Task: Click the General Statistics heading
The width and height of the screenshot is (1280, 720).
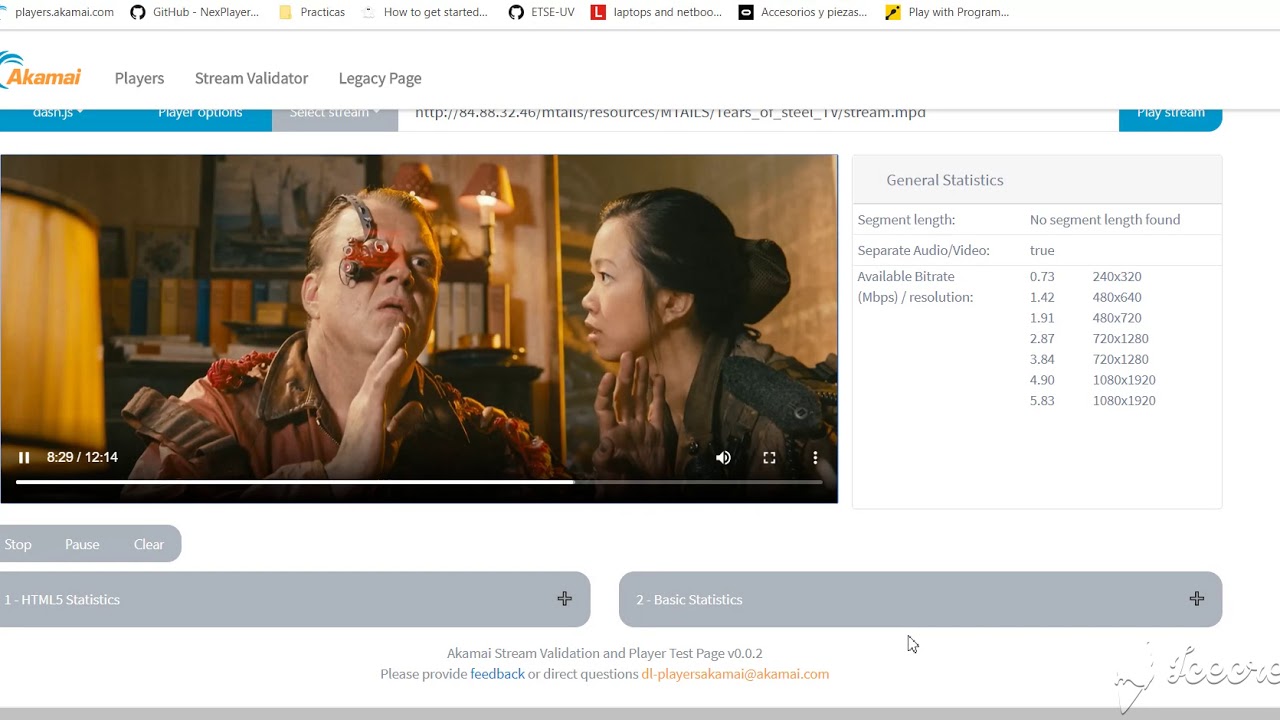Action: pyautogui.click(x=945, y=180)
